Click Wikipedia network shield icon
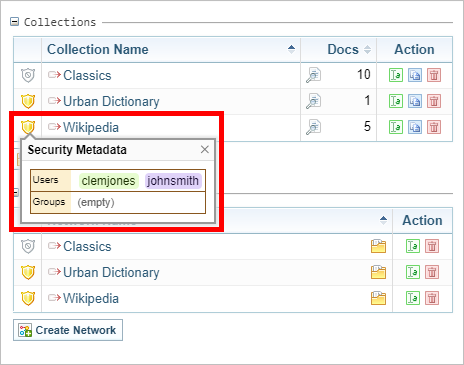Screen dimensions: 464x365 pyautogui.click(x=28, y=298)
